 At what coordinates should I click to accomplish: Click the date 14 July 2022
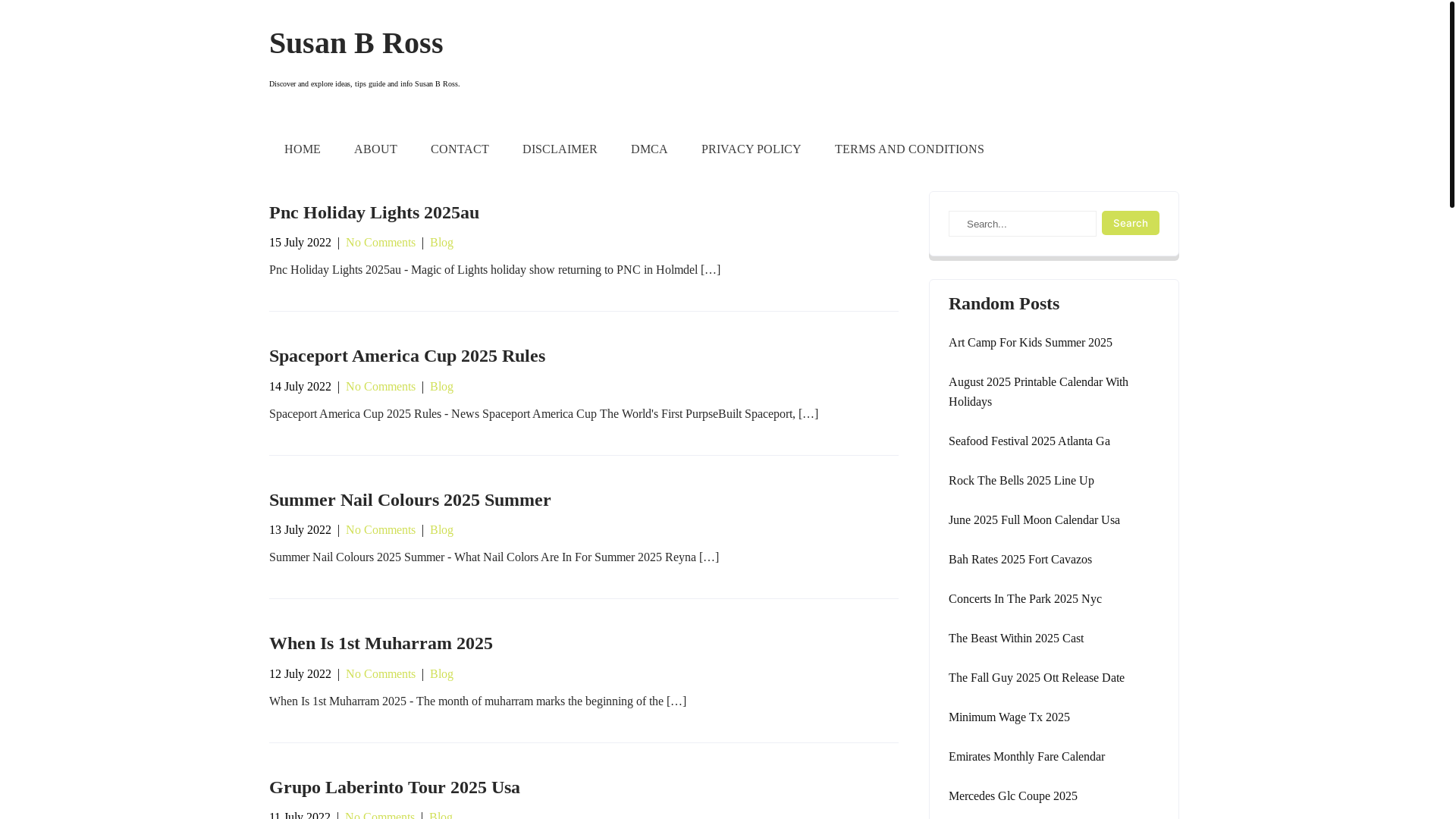(x=300, y=387)
